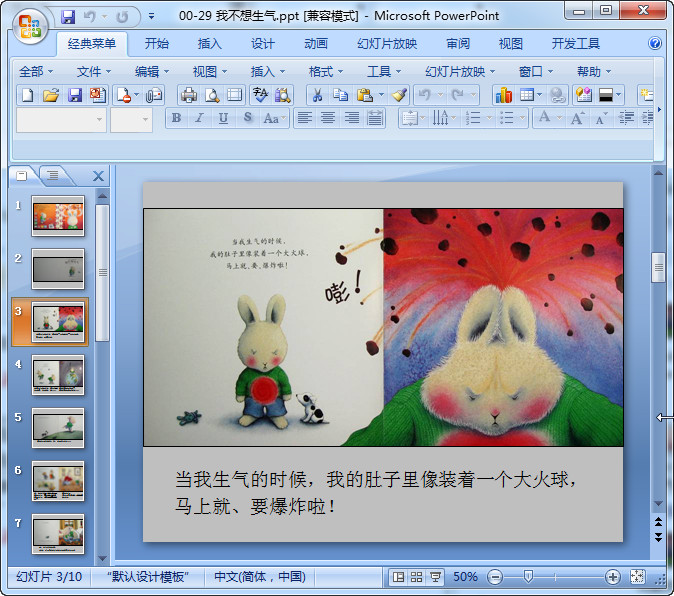Close the slide thumbnail pane
This screenshot has width=674, height=596.
[x=98, y=176]
